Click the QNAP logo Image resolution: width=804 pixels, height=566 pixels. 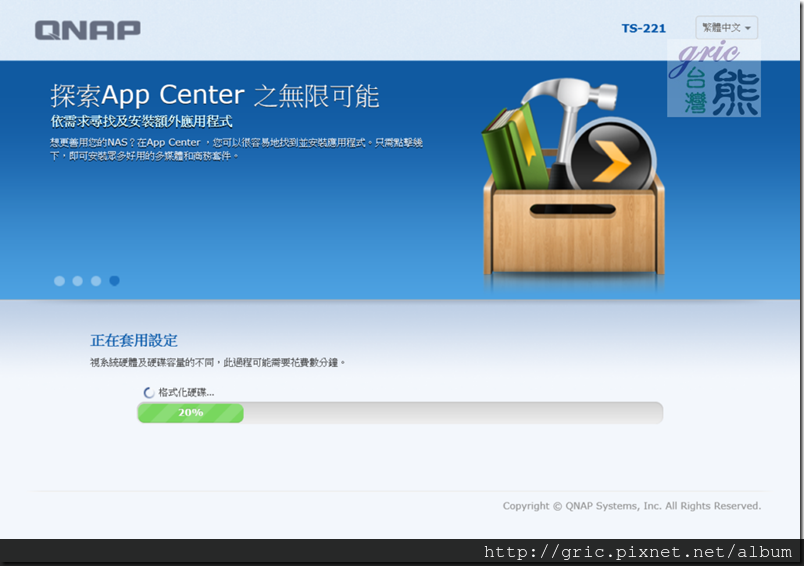(x=88, y=30)
